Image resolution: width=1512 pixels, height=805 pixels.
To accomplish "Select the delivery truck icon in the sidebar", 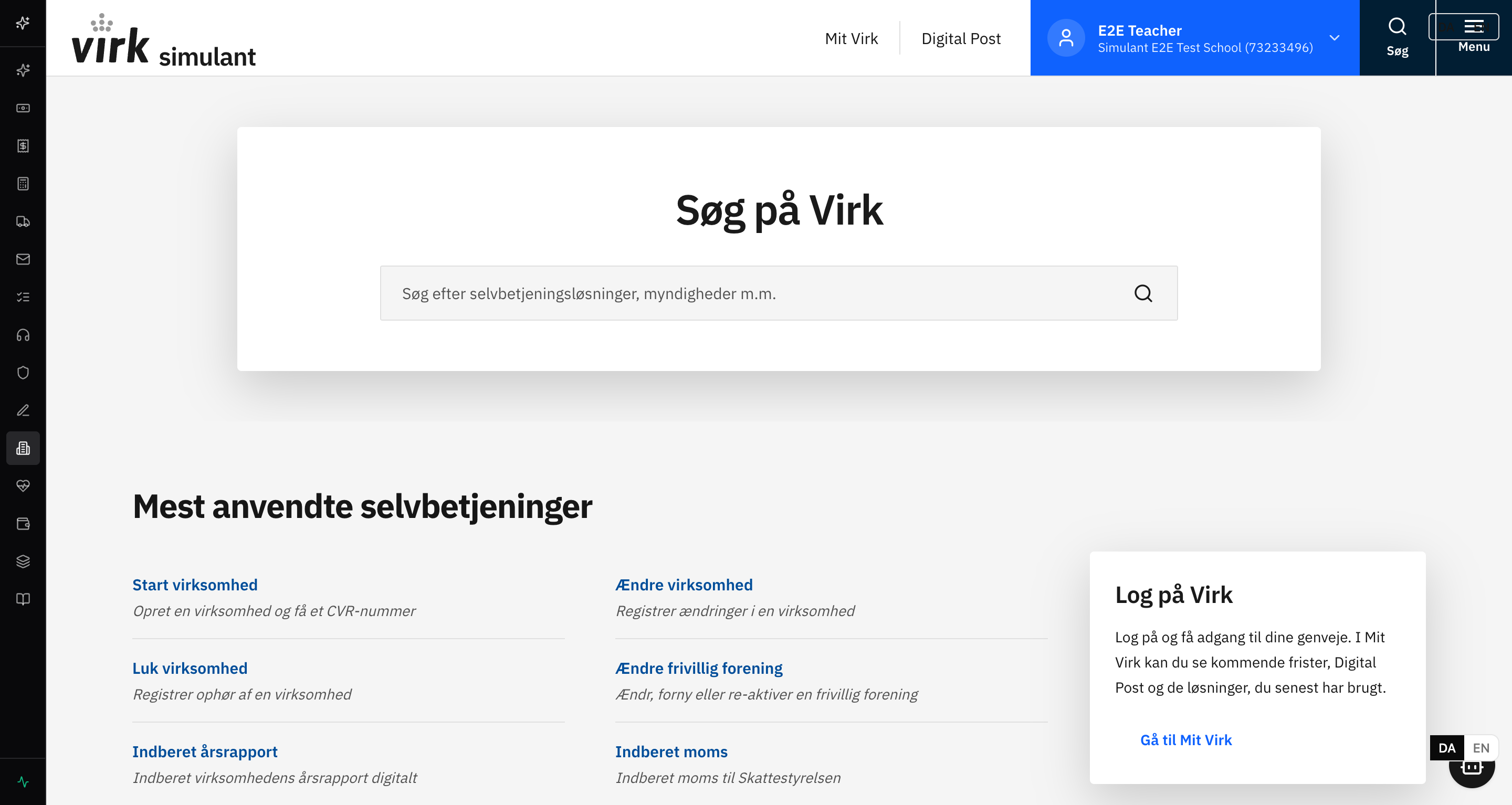I will point(23,221).
